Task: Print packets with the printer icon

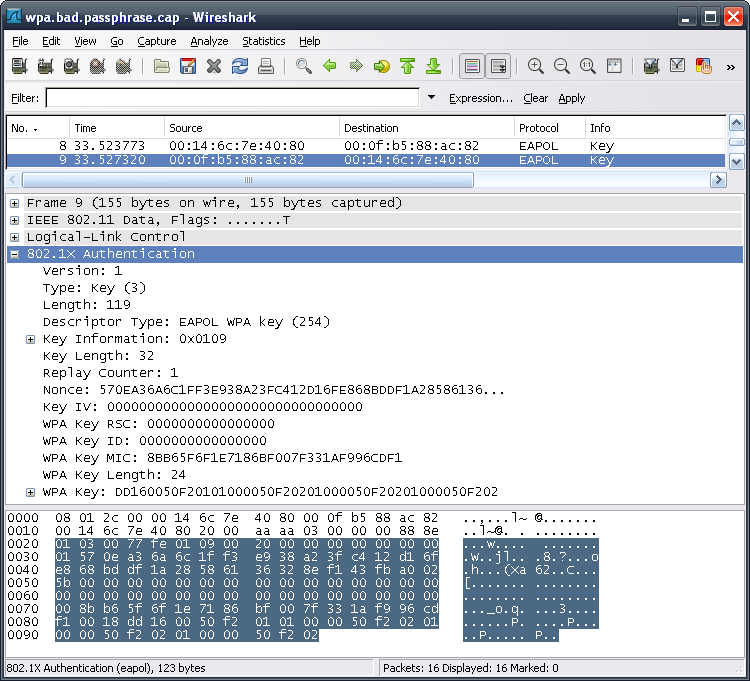Action: click(x=266, y=67)
